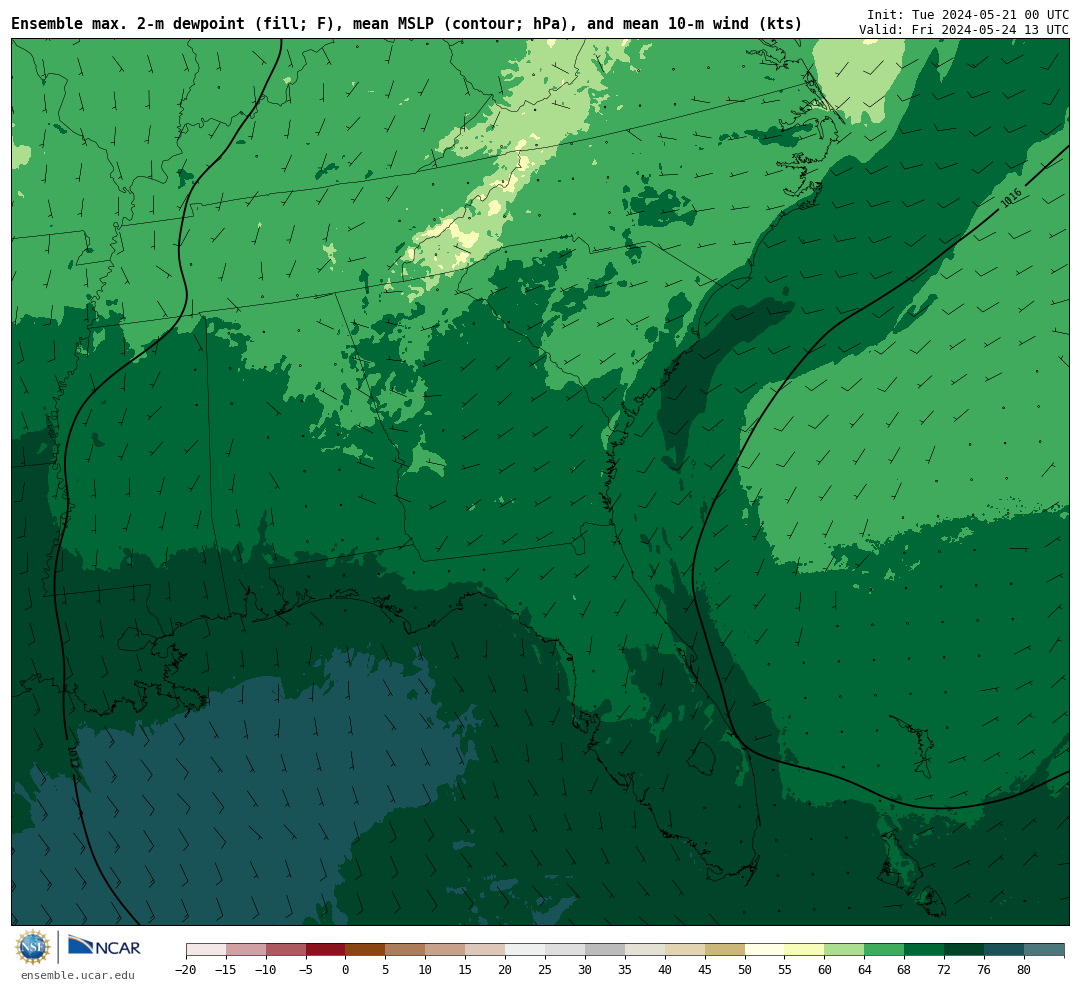Click the colorbar label 0
This screenshot has width=1080, height=988.
(346, 969)
